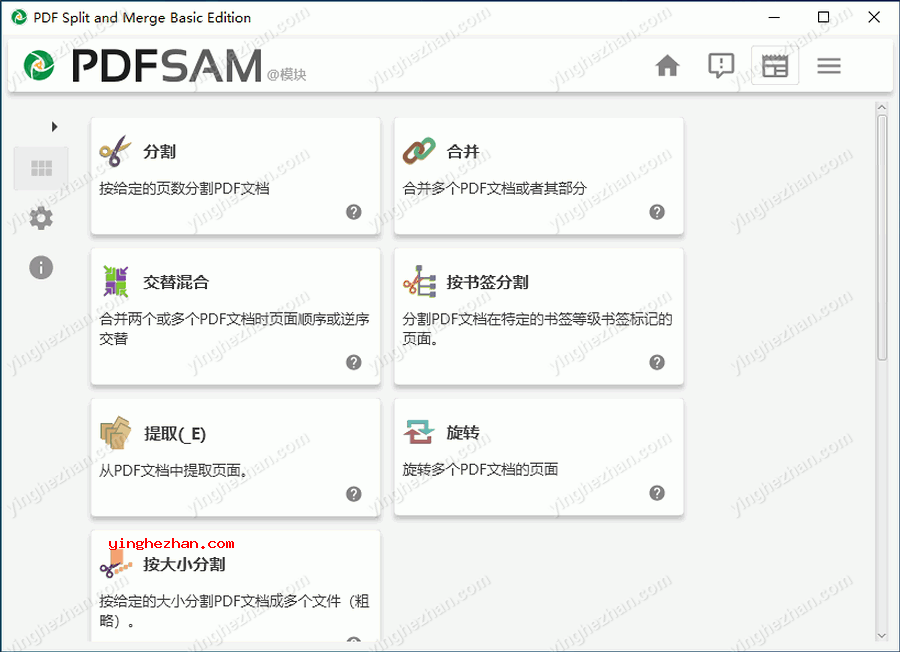
Task: Go to the home dashboard icon
Action: pyautogui.click(x=667, y=65)
